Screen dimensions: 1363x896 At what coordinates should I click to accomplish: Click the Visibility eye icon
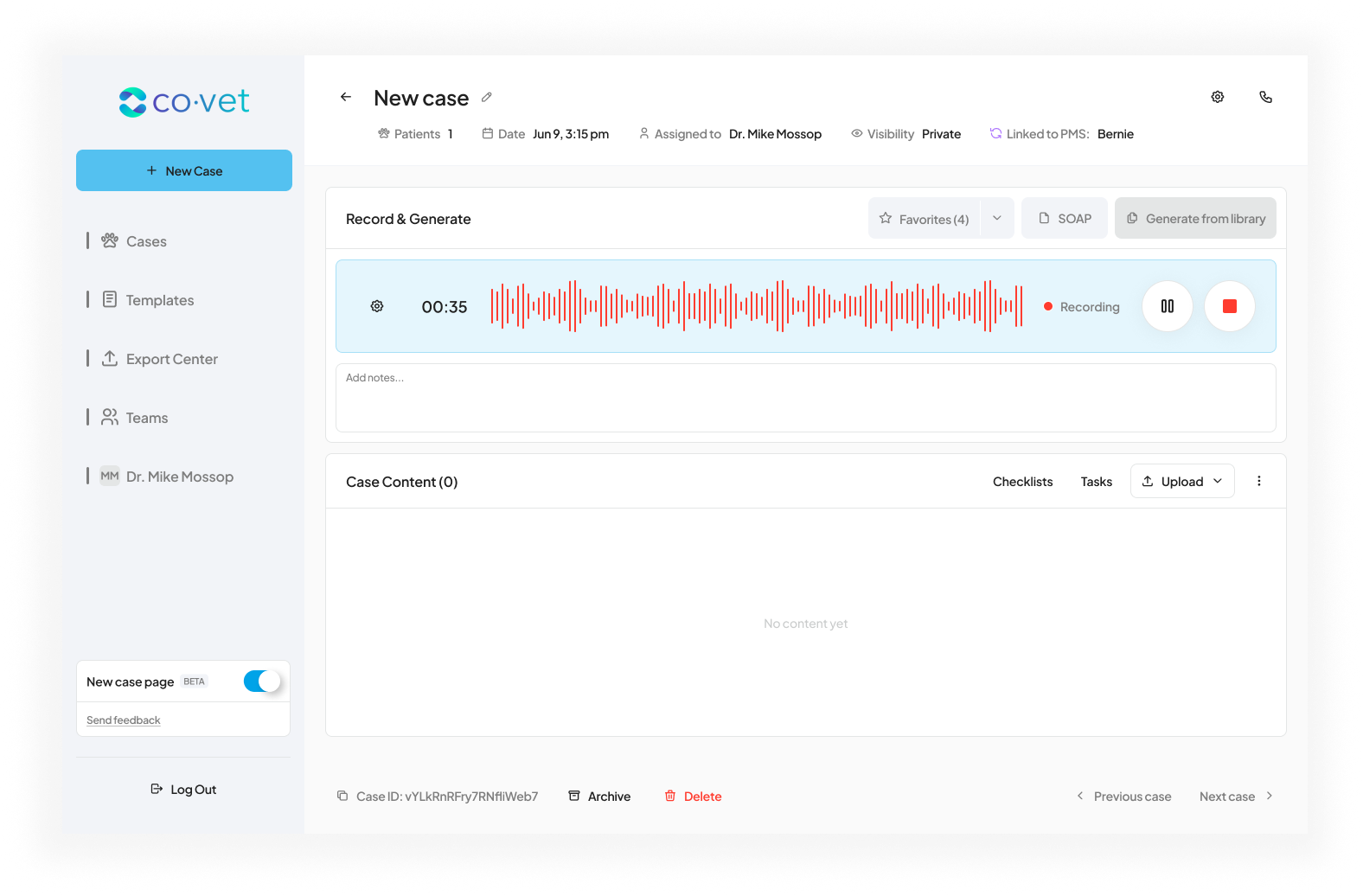(857, 133)
